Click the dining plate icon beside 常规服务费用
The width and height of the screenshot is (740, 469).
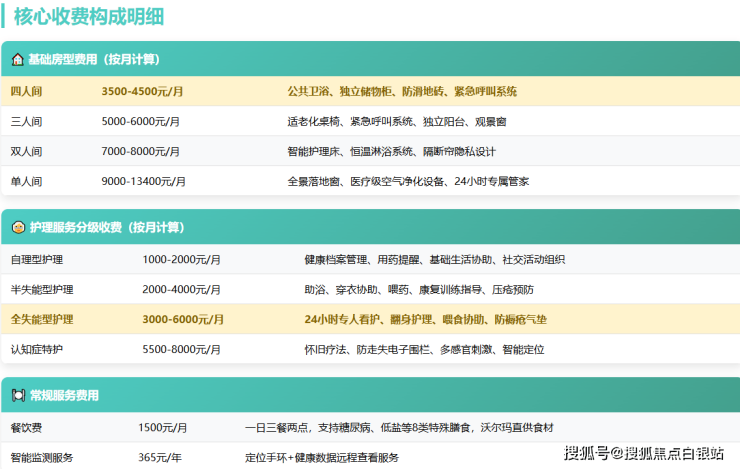(x=17, y=395)
